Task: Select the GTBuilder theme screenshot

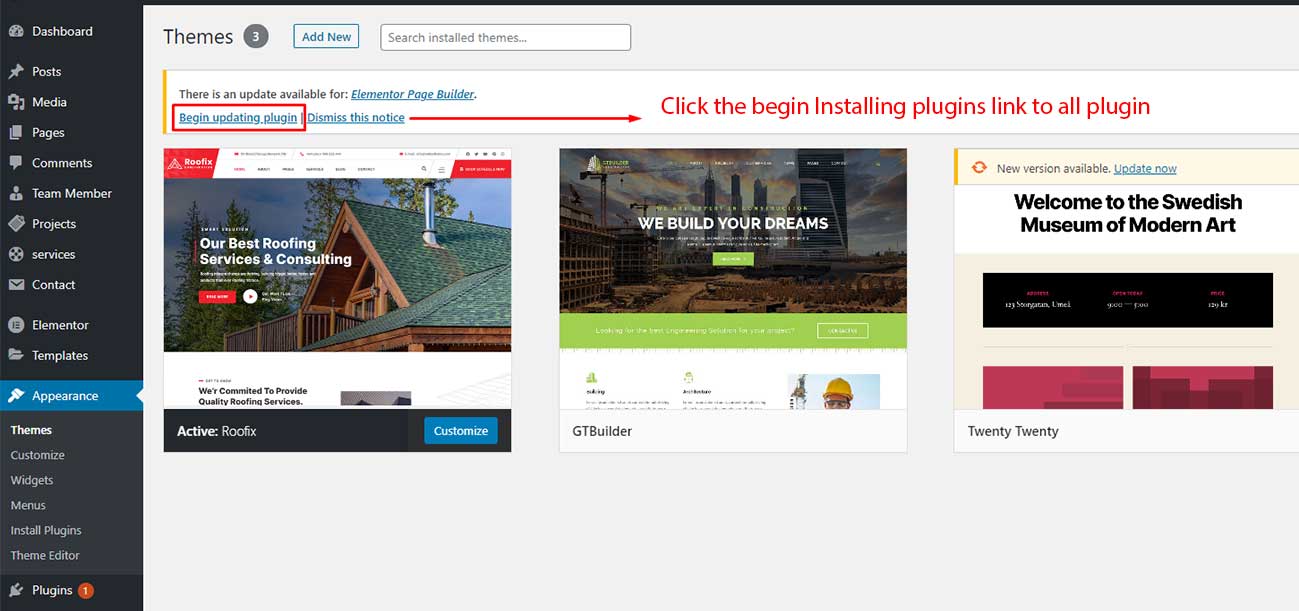Action: click(x=733, y=278)
